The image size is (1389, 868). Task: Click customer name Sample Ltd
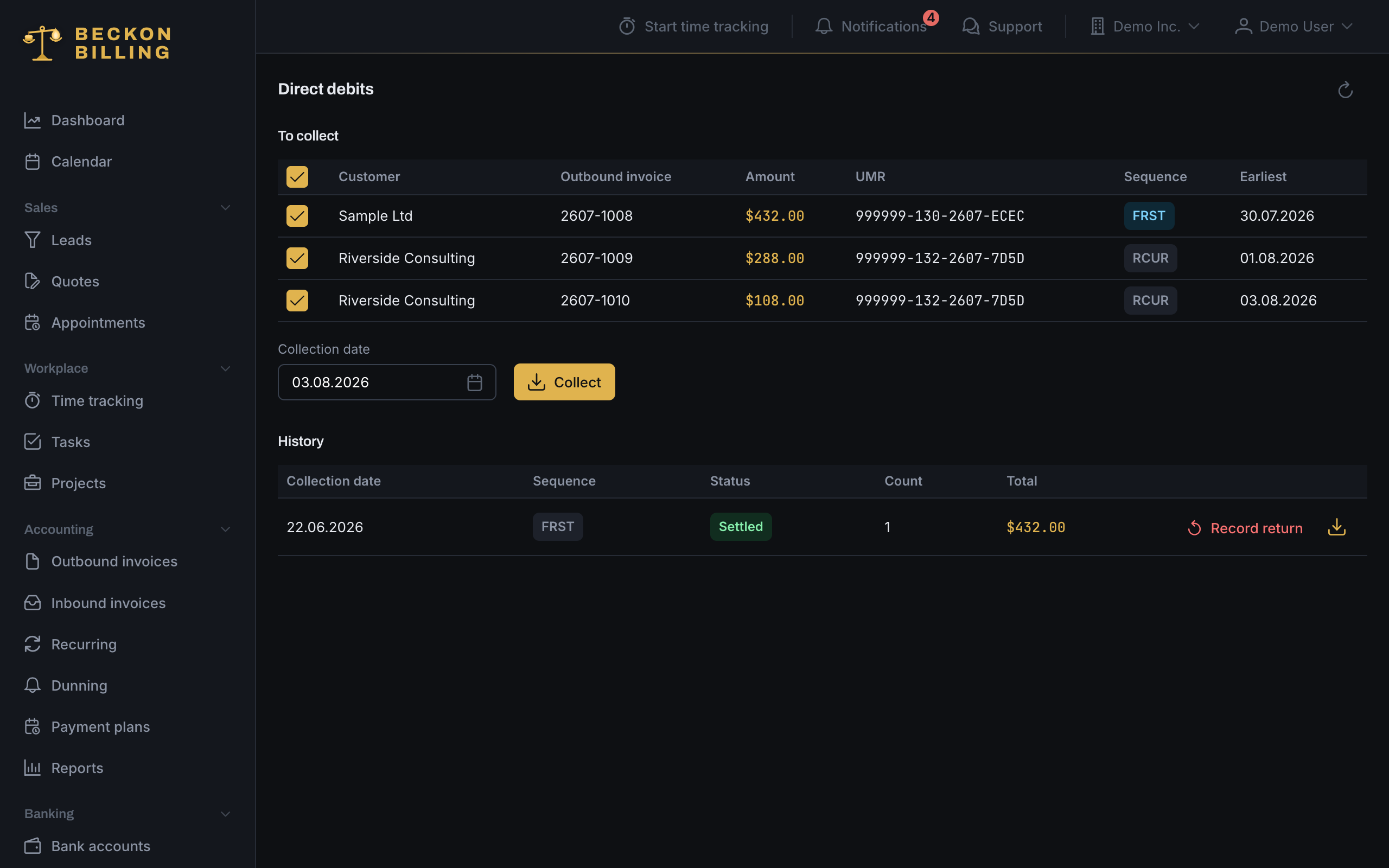tap(375, 216)
